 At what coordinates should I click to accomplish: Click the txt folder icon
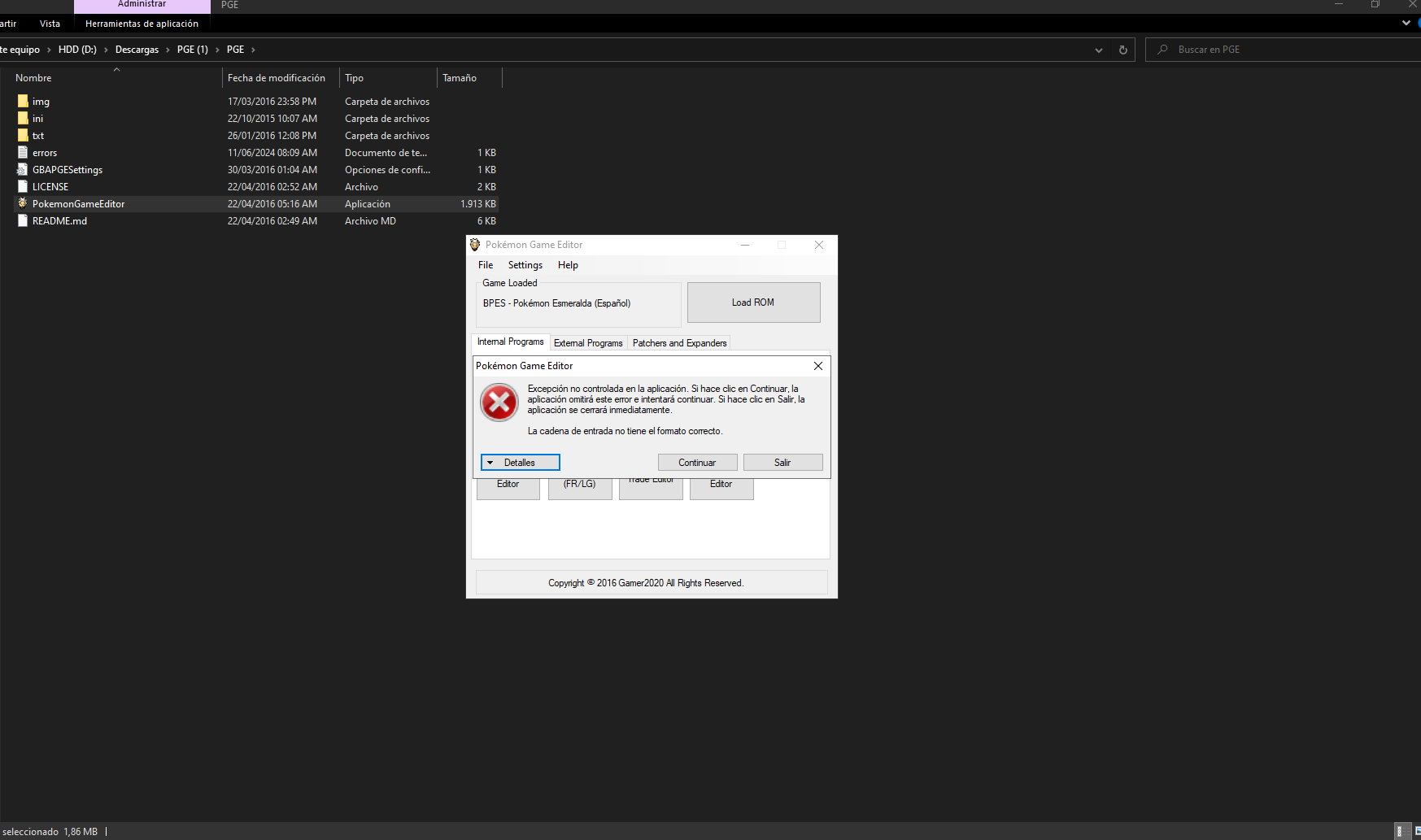[23, 136]
